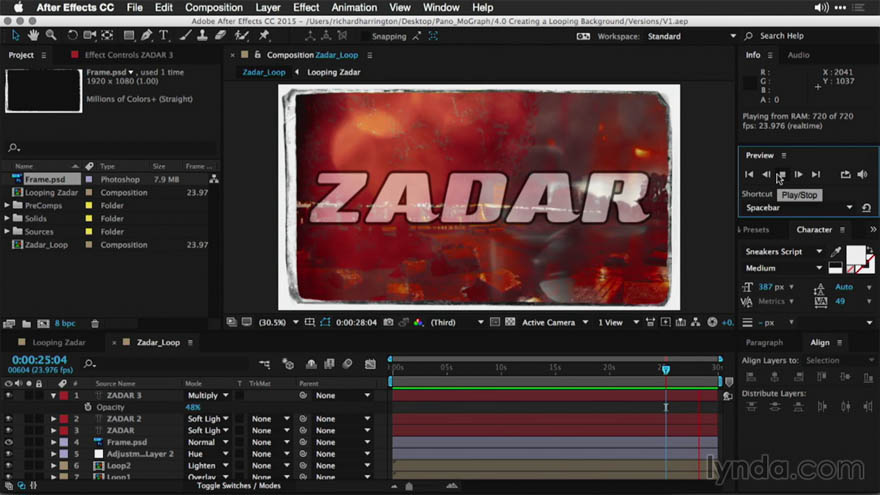Toggle visibility of the ZADAR layer
This screenshot has height=495, width=880.
coord(8,430)
